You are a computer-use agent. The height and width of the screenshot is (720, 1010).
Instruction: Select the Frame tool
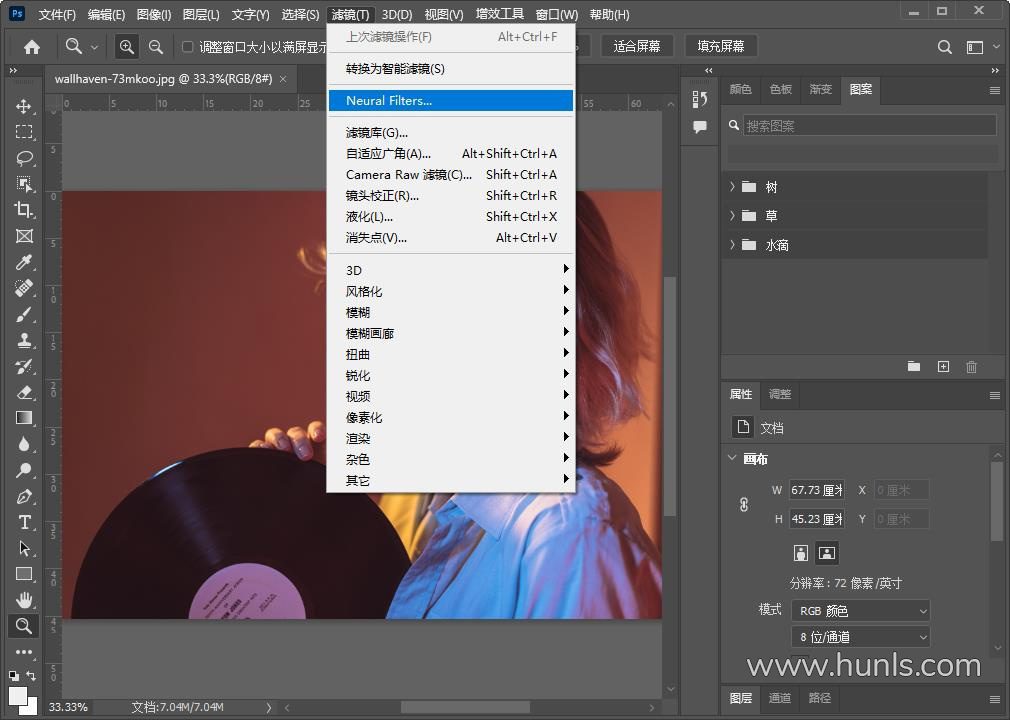24,236
